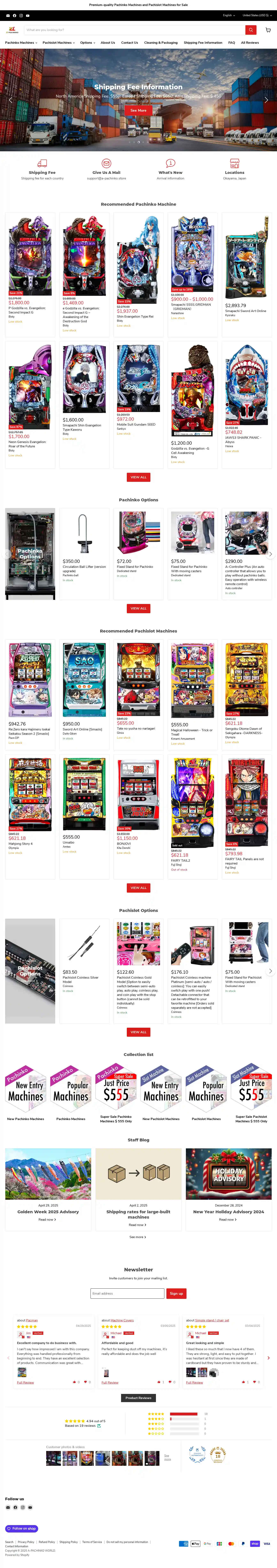Screen dimensions: 277x1568
Task: Open the Shipping Fee truck icon
Action: click(x=42, y=163)
